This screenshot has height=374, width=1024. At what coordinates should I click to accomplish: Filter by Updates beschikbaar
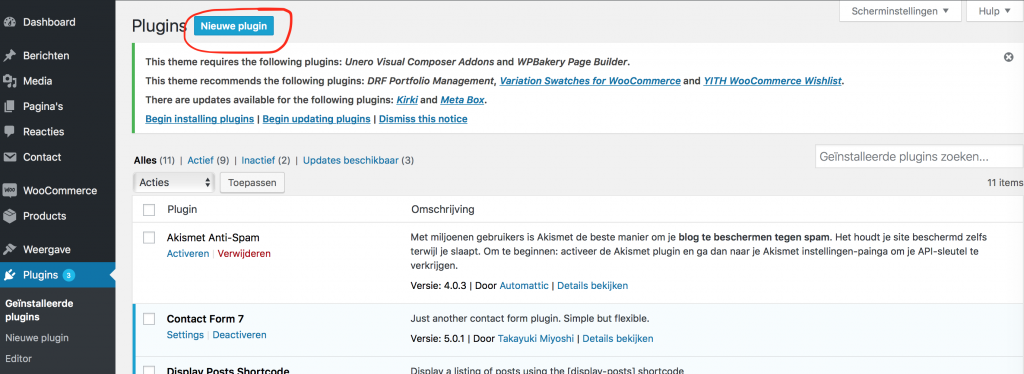(351, 160)
